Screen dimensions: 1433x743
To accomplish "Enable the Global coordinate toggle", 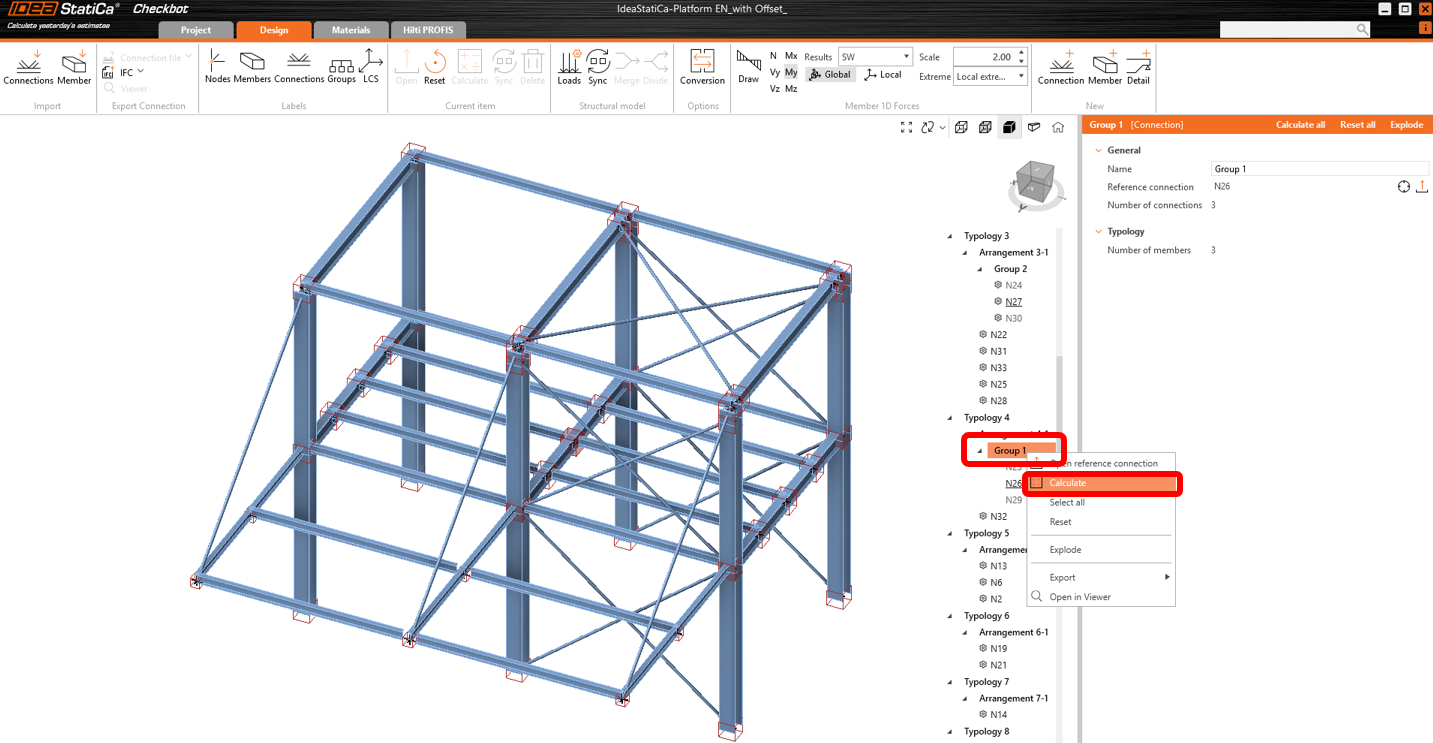I will coord(830,75).
